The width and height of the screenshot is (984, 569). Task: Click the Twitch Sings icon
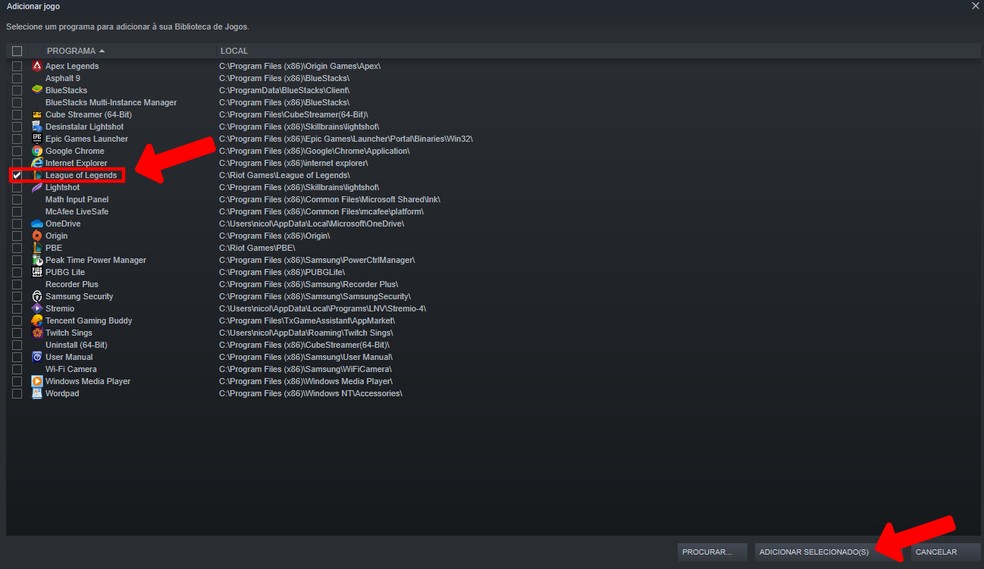[37, 332]
